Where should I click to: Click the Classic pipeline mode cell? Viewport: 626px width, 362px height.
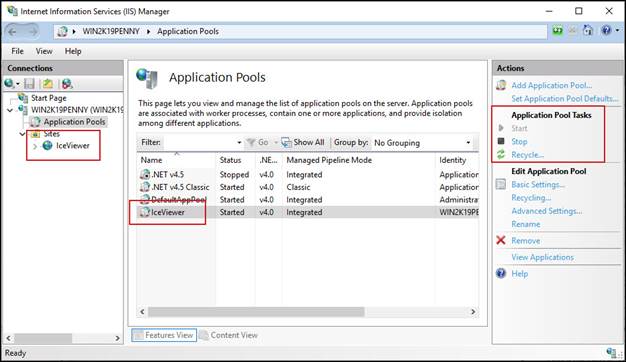[x=298, y=187]
